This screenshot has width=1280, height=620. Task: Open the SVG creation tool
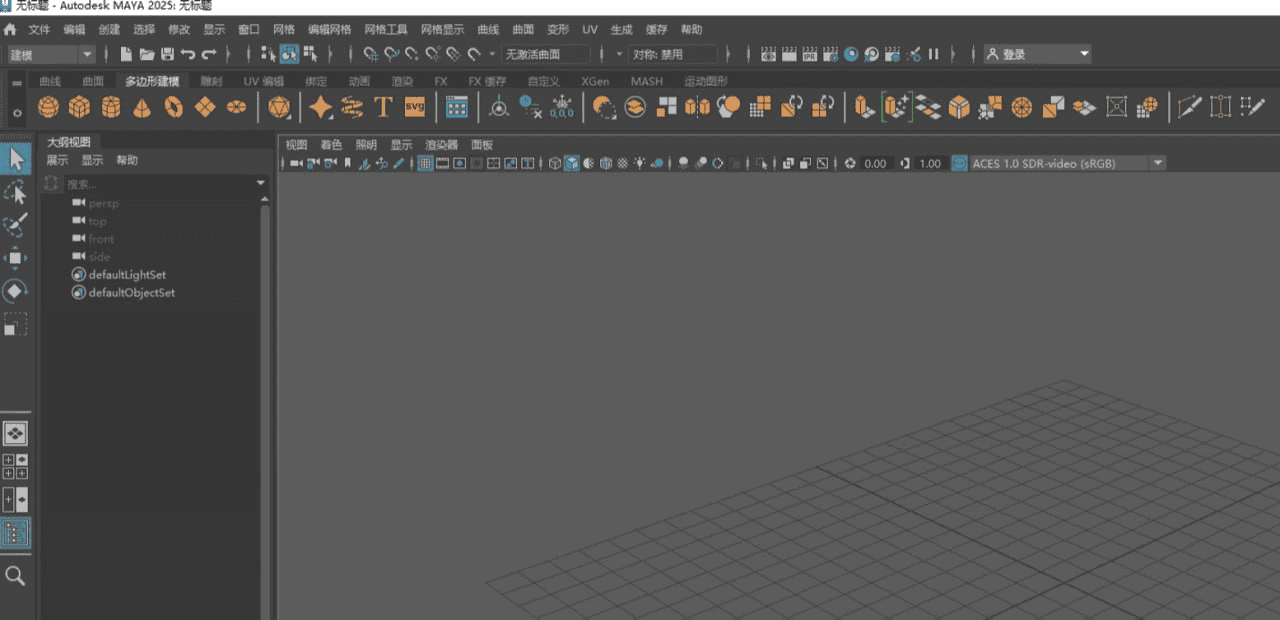point(414,107)
